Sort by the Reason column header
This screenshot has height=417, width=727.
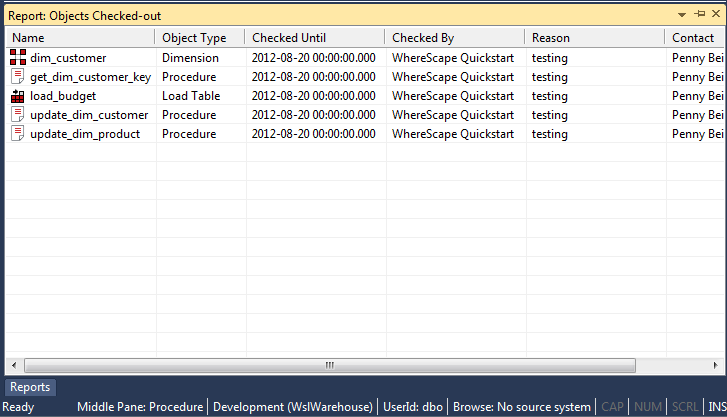click(x=594, y=38)
